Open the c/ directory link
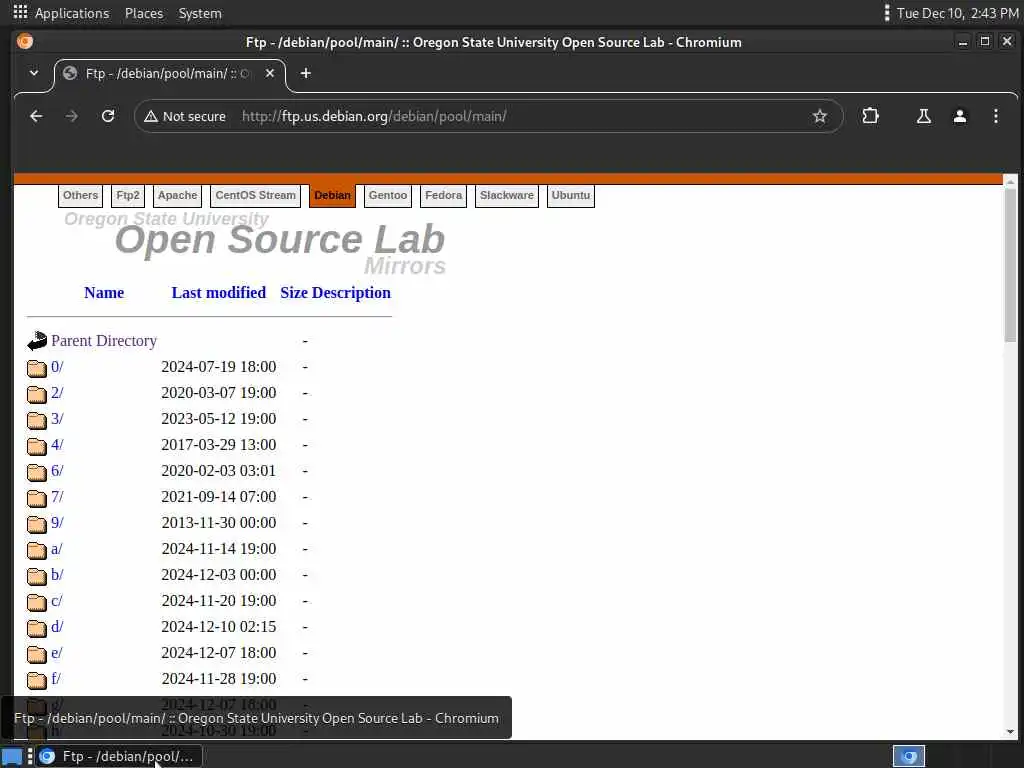 coord(57,601)
